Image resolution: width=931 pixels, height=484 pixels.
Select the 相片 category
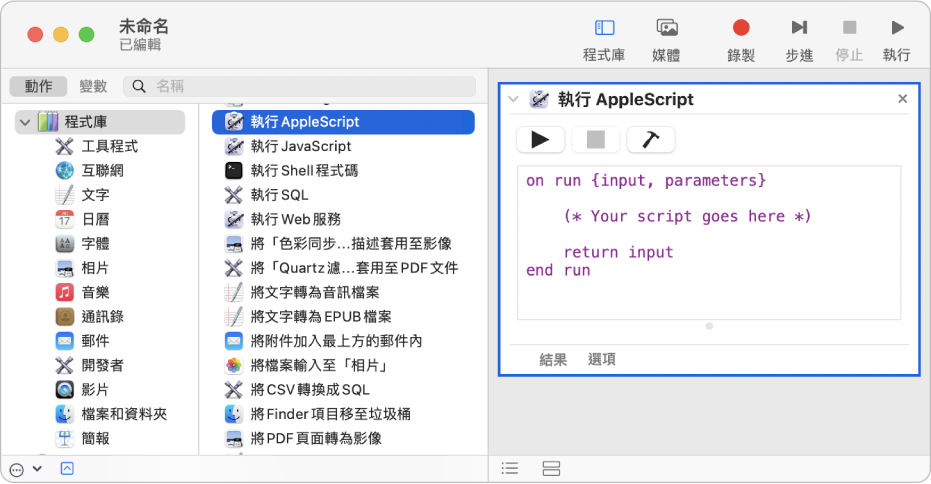pos(83,268)
